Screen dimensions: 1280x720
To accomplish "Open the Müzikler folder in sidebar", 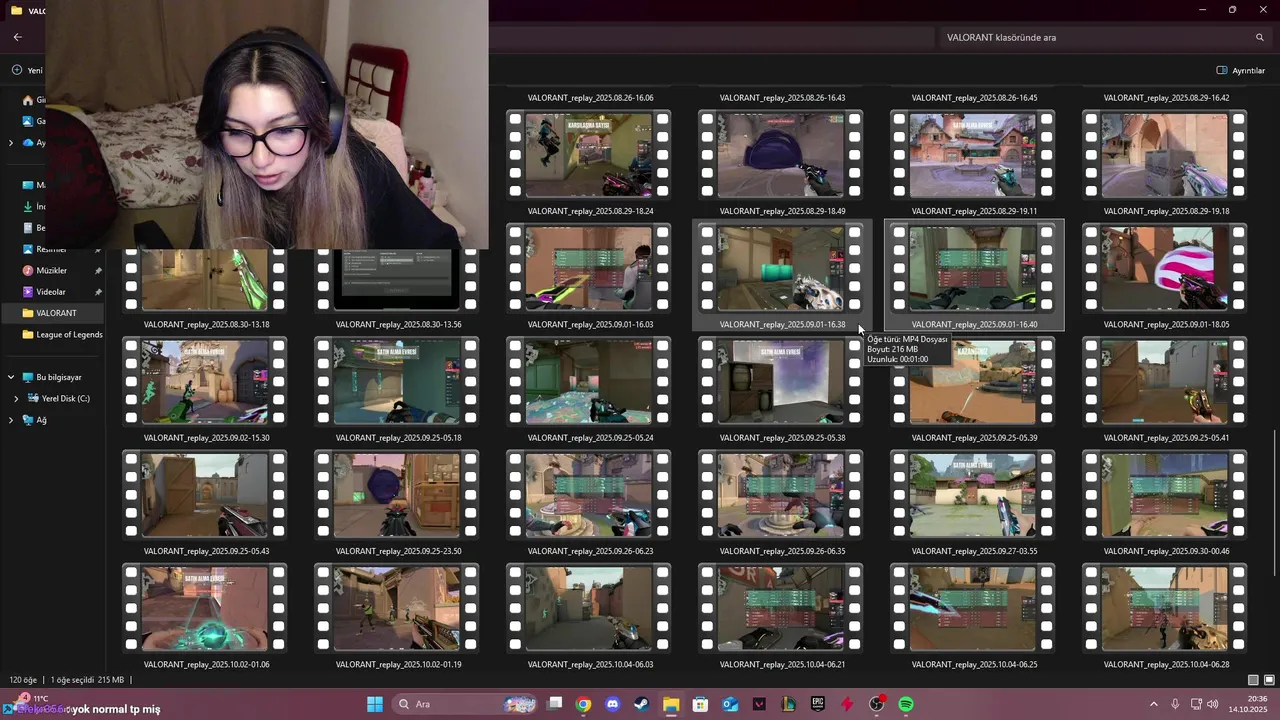I will click(x=51, y=270).
